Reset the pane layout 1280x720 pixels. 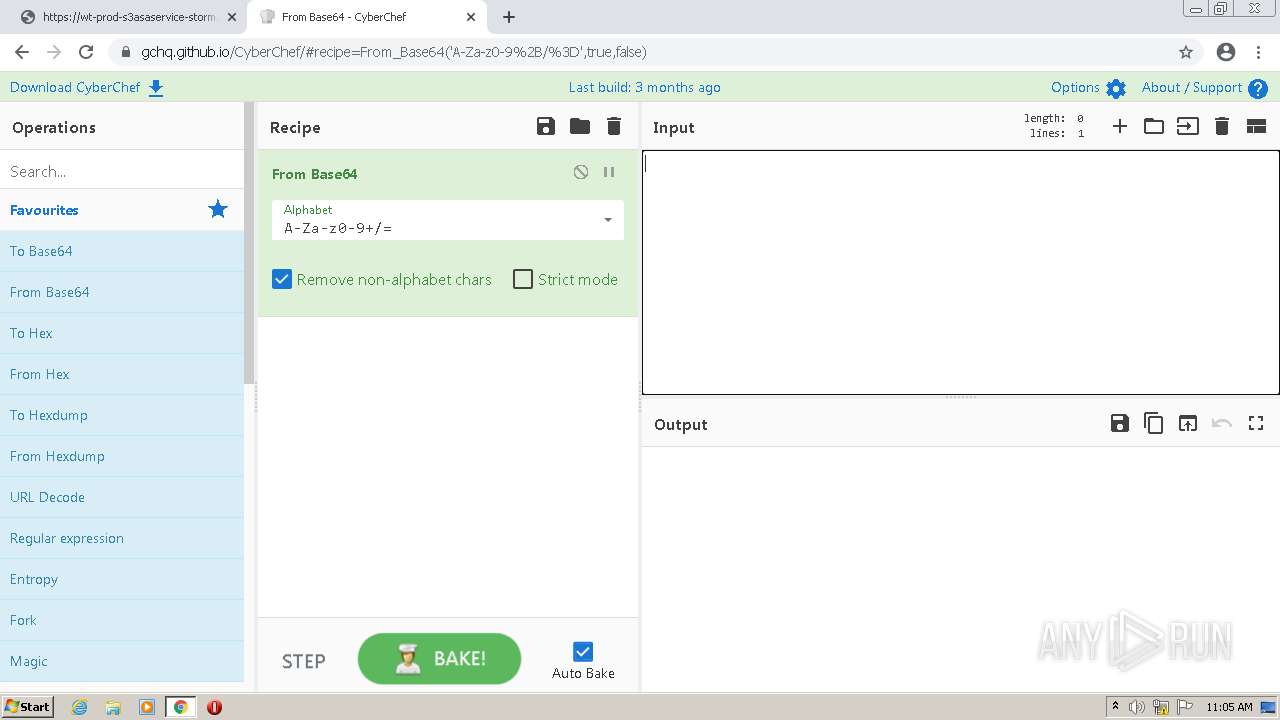[x=1256, y=126]
